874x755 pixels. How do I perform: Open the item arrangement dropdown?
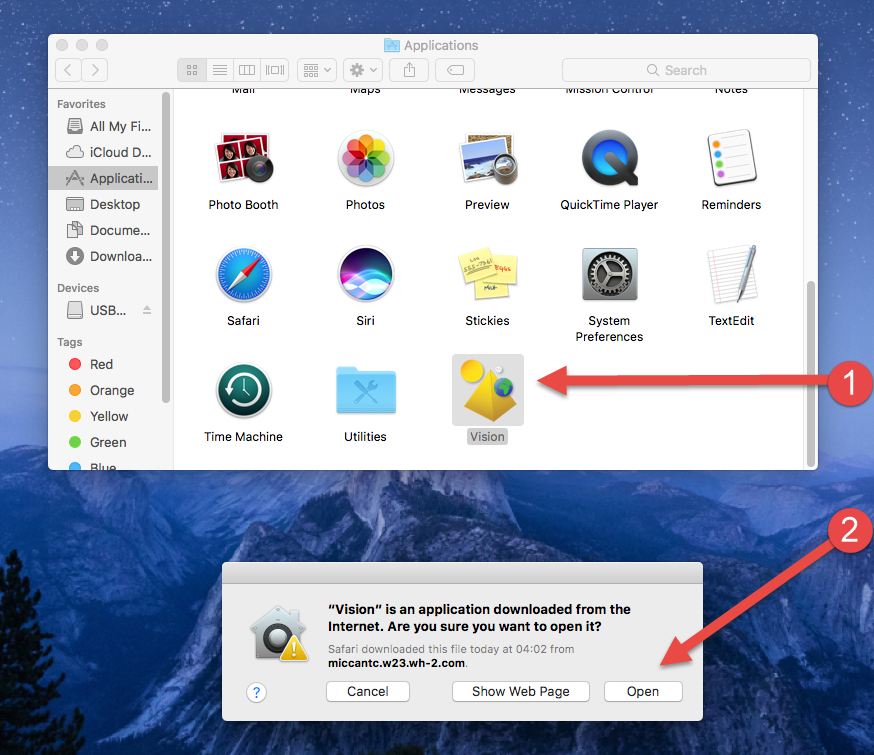click(x=317, y=70)
